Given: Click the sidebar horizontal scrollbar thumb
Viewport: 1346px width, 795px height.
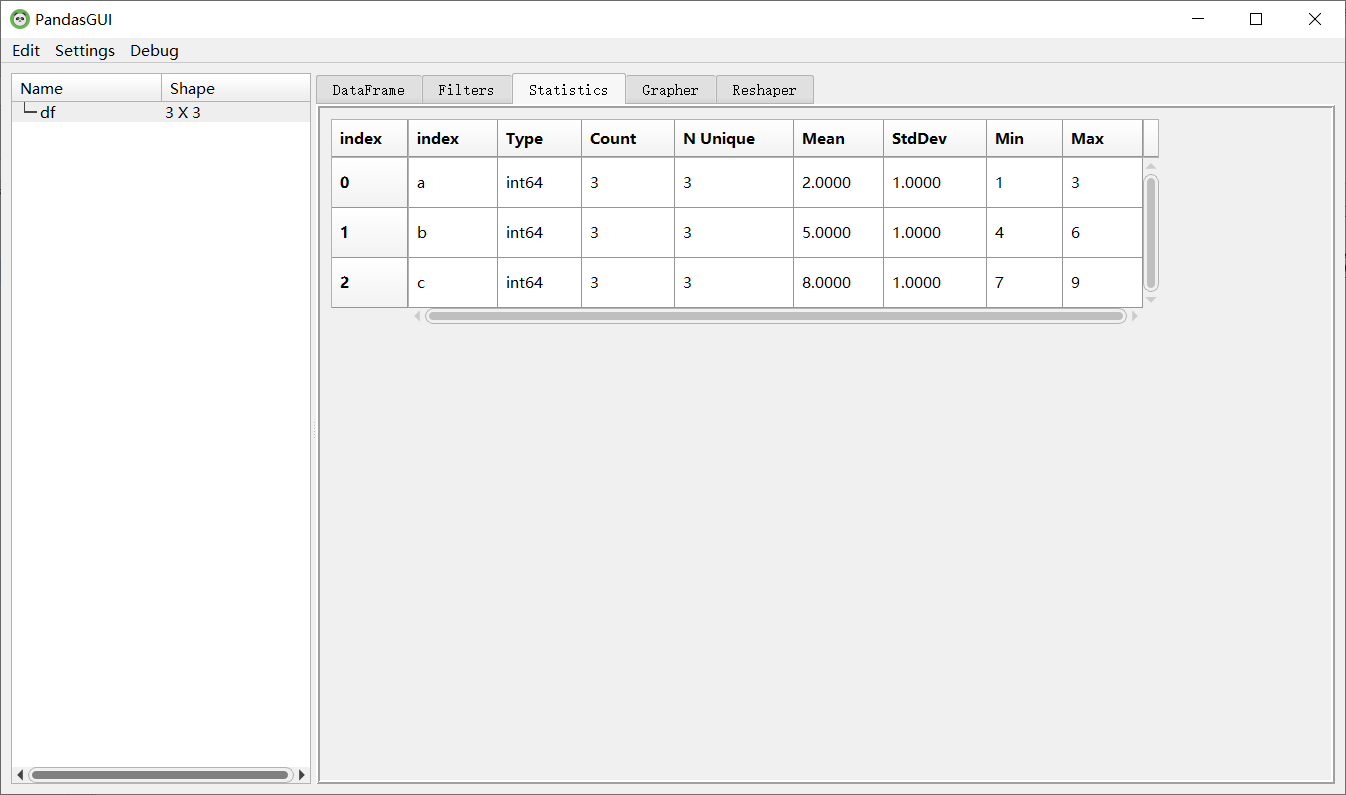Looking at the screenshot, I should coord(159,774).
